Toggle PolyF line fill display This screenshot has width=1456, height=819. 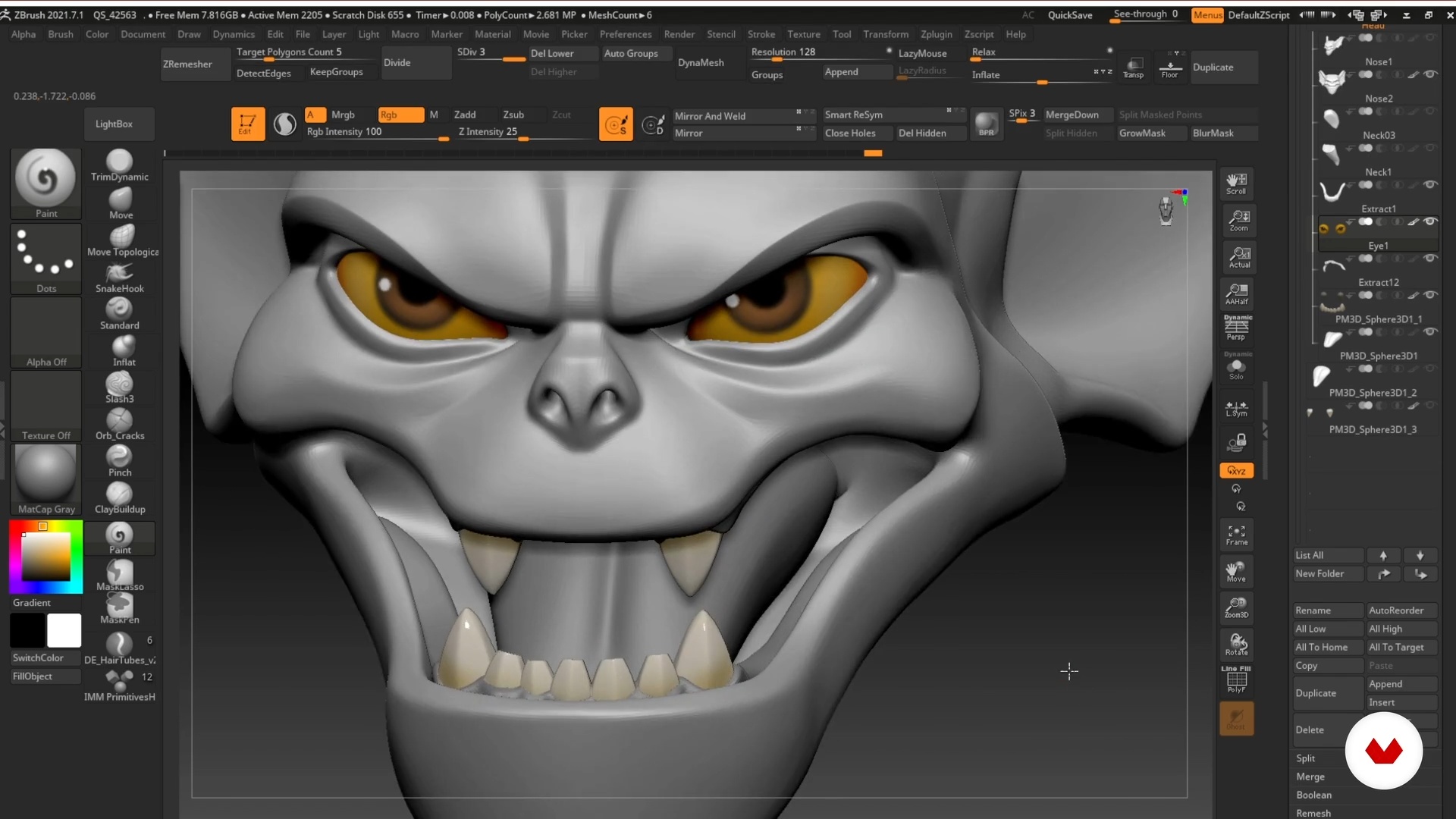point(1237,680)
